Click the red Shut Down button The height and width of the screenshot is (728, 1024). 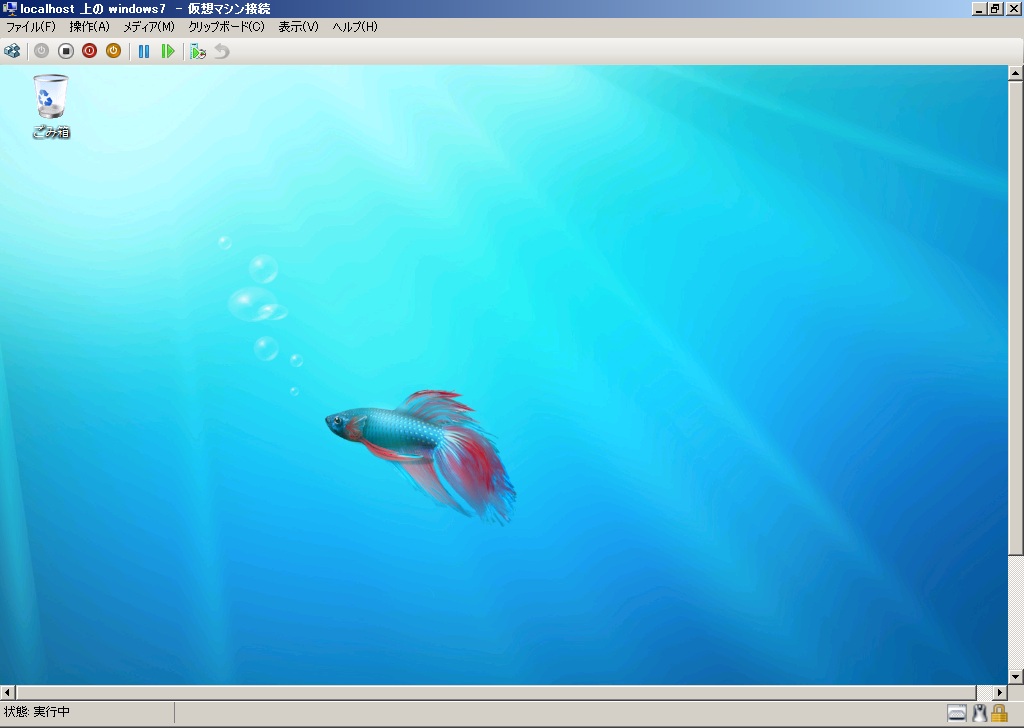pyautogui.click(x=89, y=51)
